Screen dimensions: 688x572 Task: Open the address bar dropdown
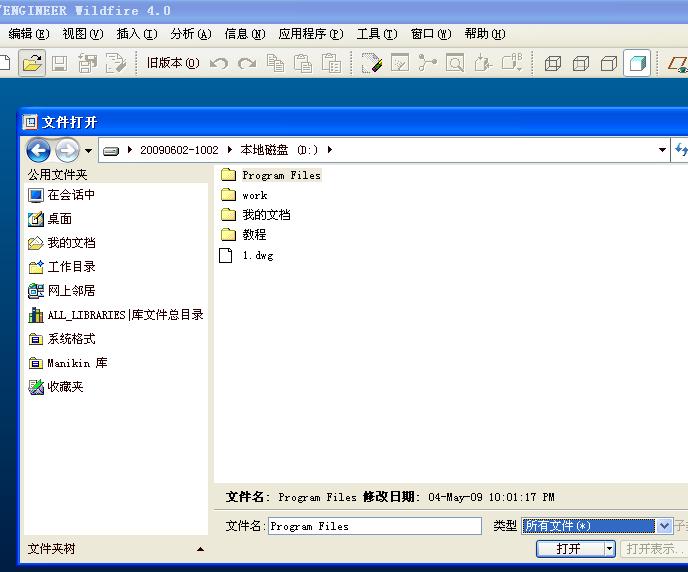(x=662, y=150)
